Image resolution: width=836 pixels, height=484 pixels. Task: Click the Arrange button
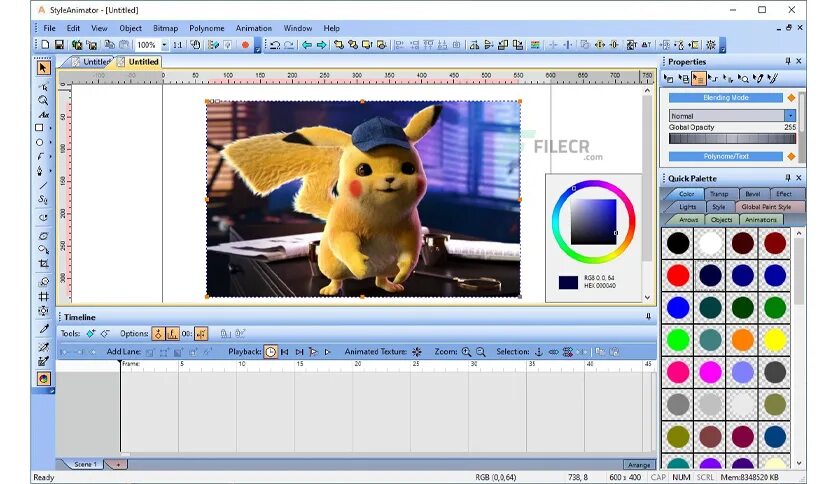(x=639, y=465)
